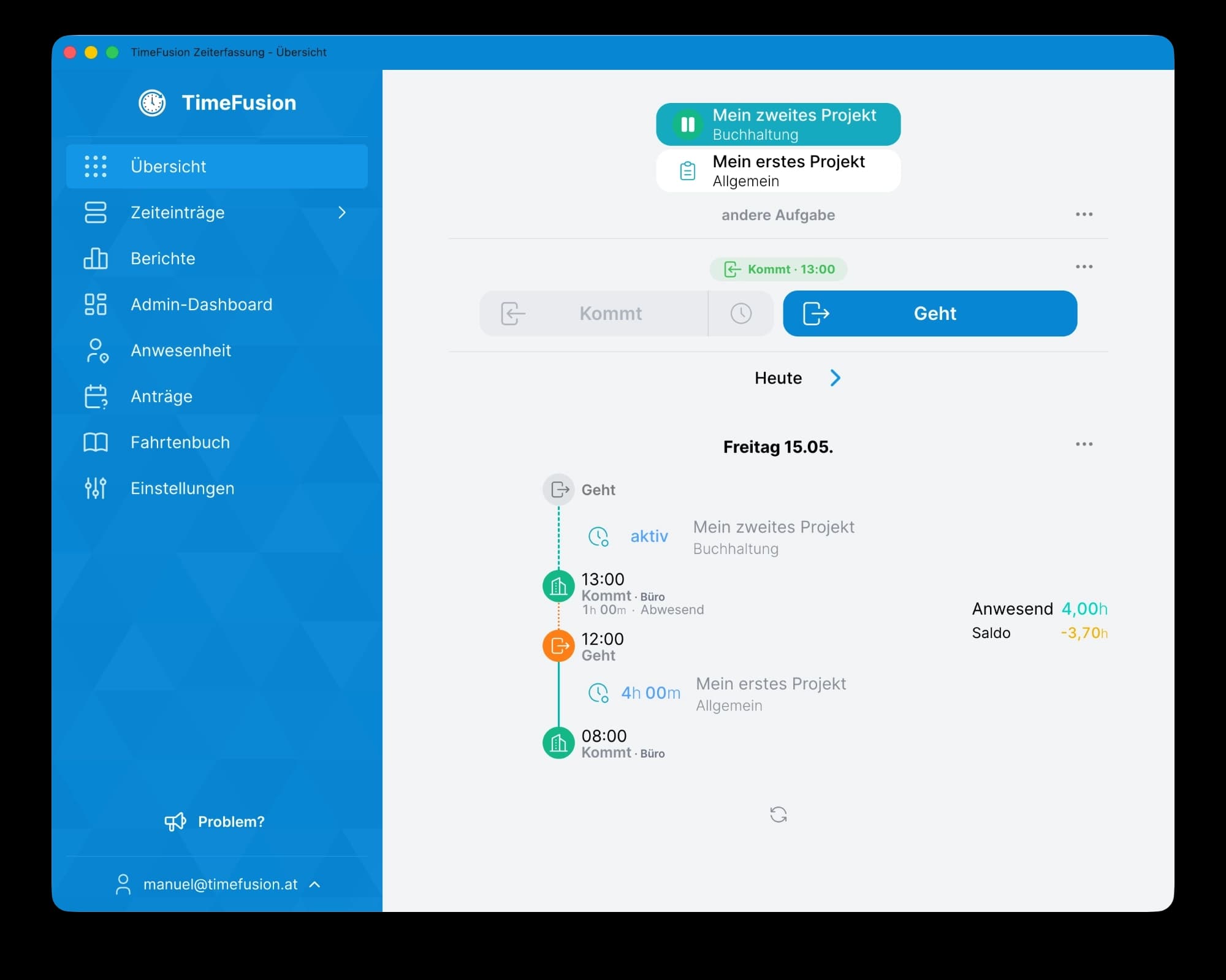The image size is (1226, 980).
Task: Go to the next day arrow beside Heute
Action: [835, 378]
